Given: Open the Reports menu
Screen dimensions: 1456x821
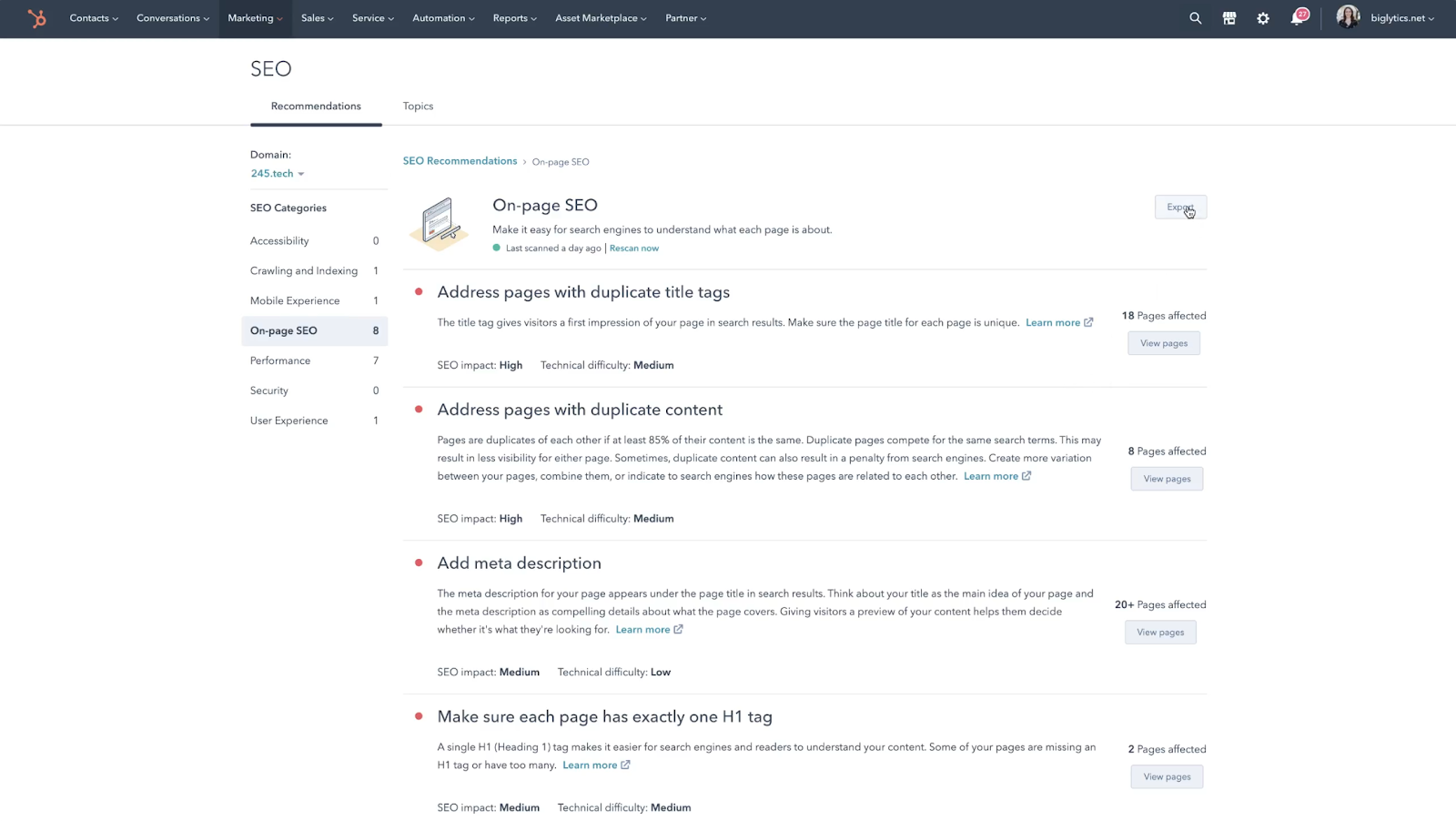Looking at the screenshot, I should pos(514,18).
